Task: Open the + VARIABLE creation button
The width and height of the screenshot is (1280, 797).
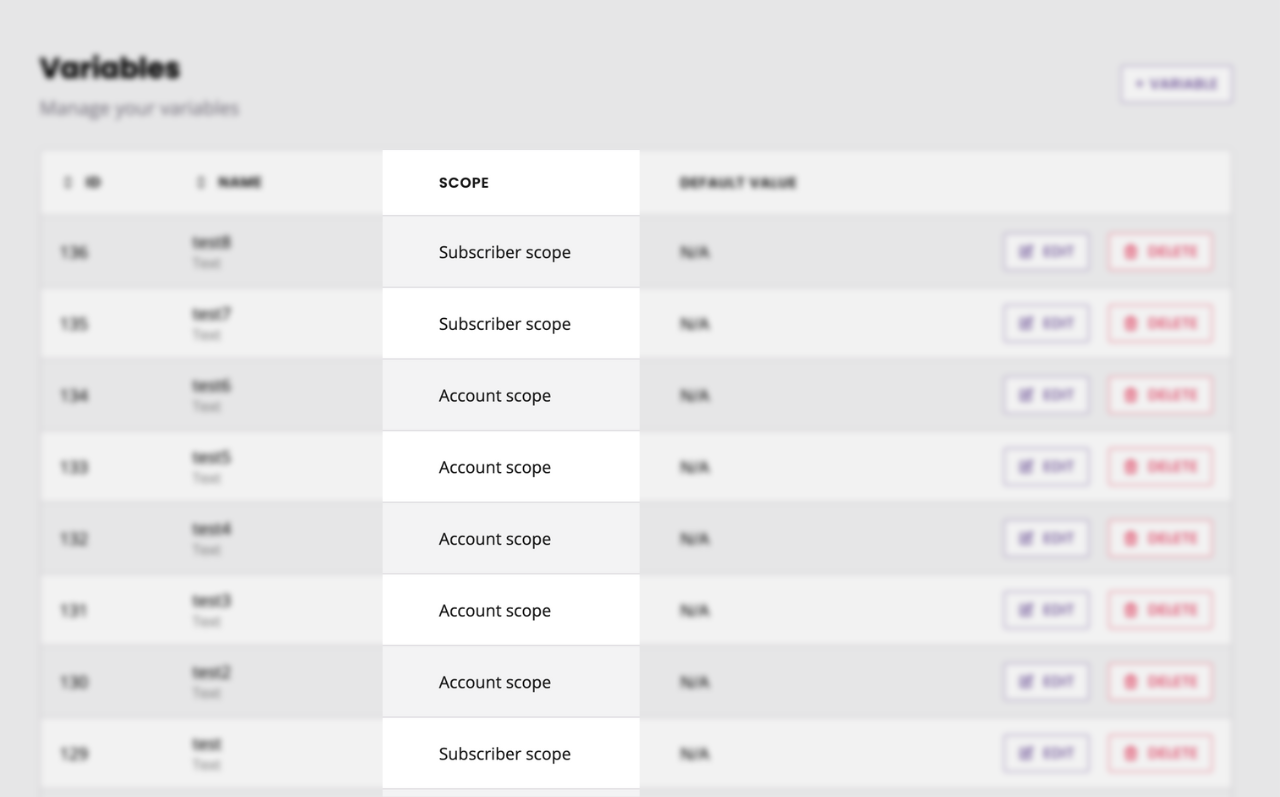Action: click(x=1176, y=84)
